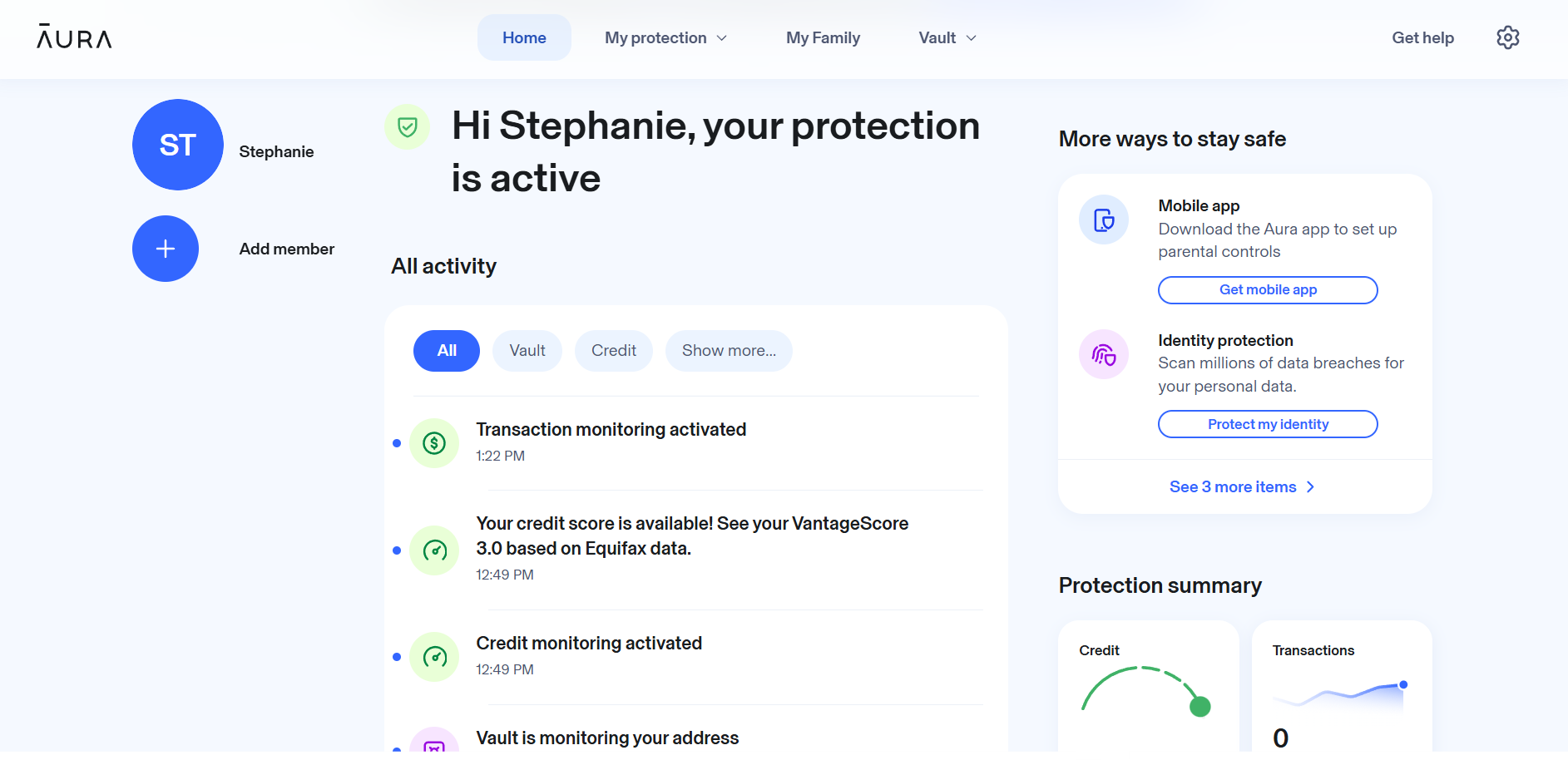Click the Aura logo

click(73, 37)
